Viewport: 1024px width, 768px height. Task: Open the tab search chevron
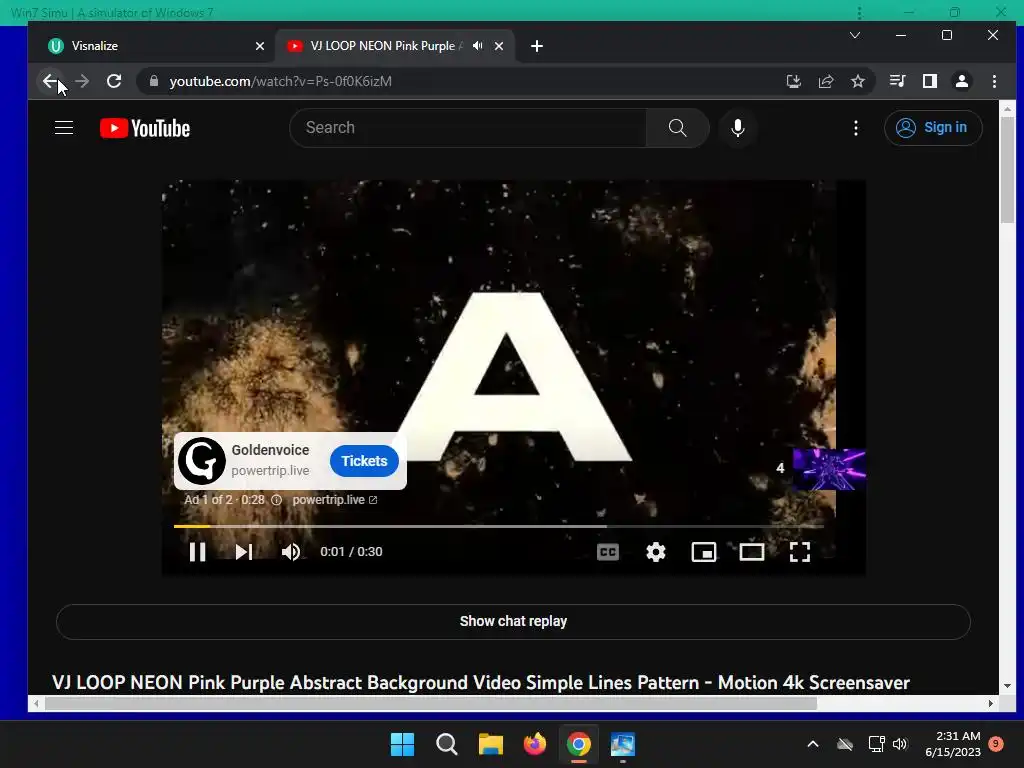coord(855,35)
